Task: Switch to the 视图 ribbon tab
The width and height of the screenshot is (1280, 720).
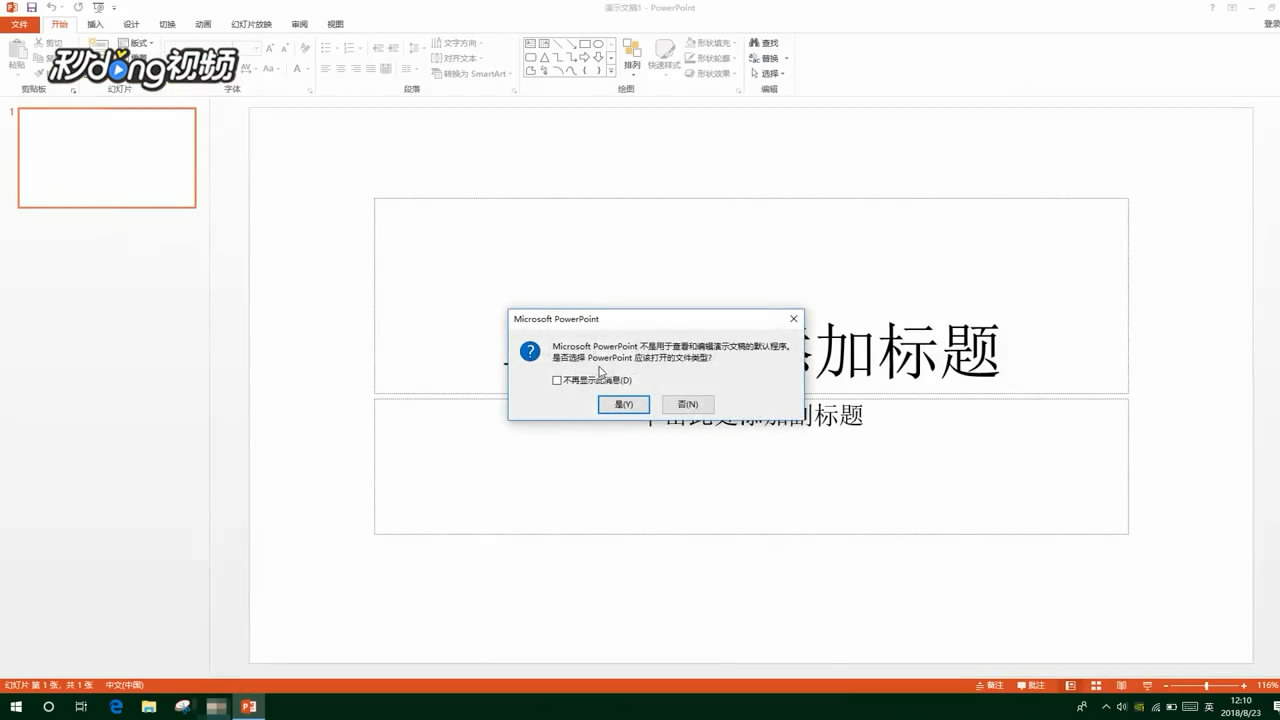Action: coord(335,24)
